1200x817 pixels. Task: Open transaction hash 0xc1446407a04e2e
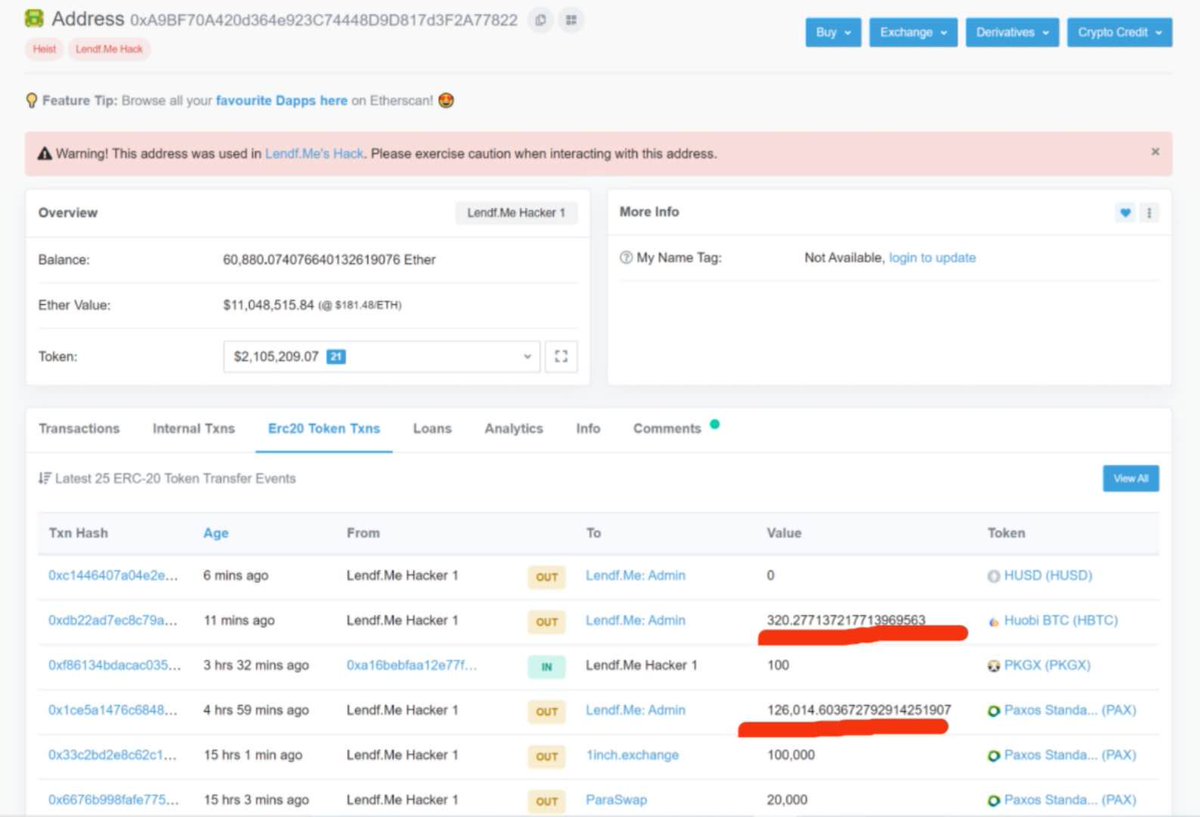coord(113,576)
